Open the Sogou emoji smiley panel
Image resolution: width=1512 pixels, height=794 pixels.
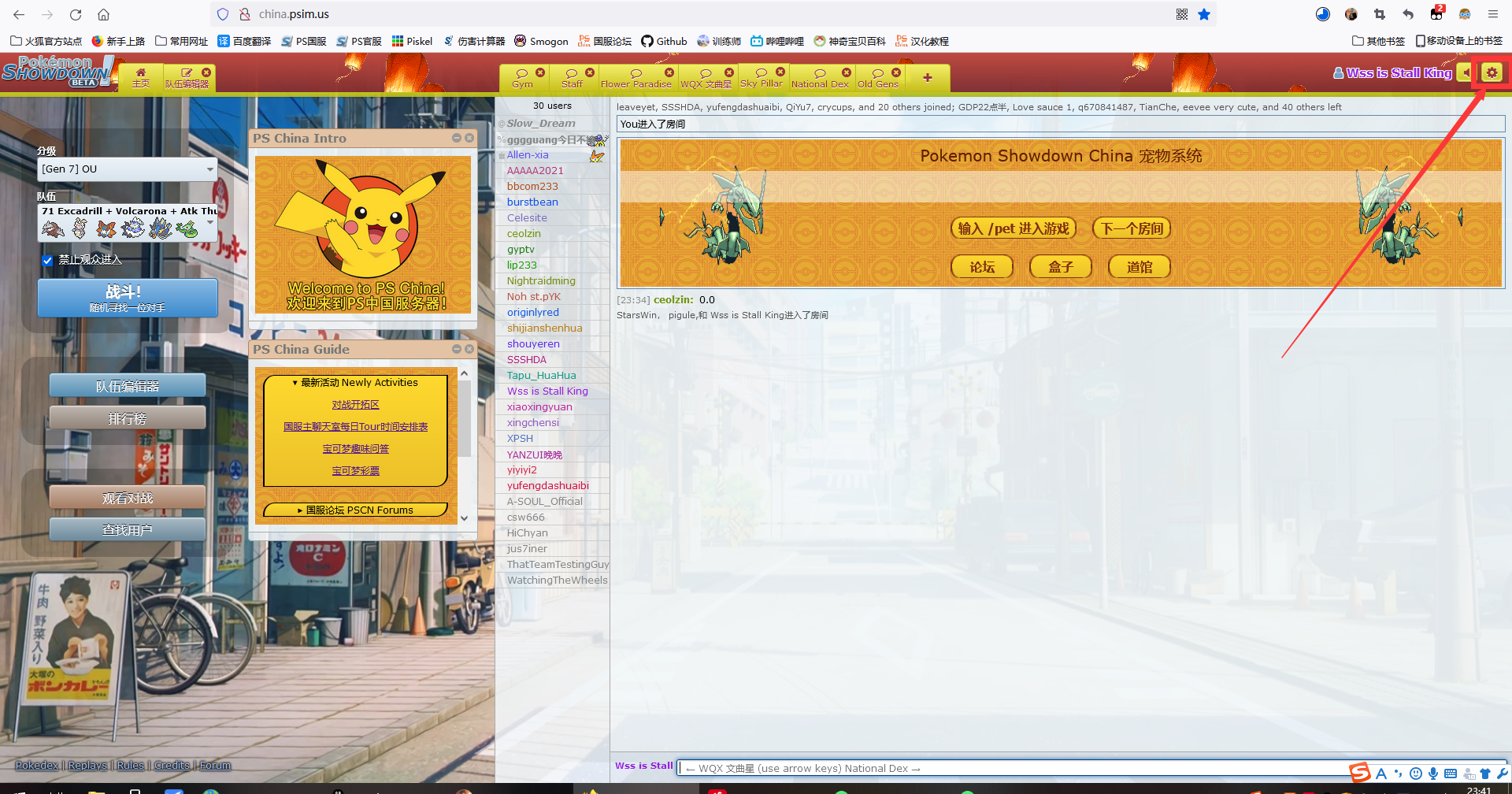click(x=1416, y=774)
